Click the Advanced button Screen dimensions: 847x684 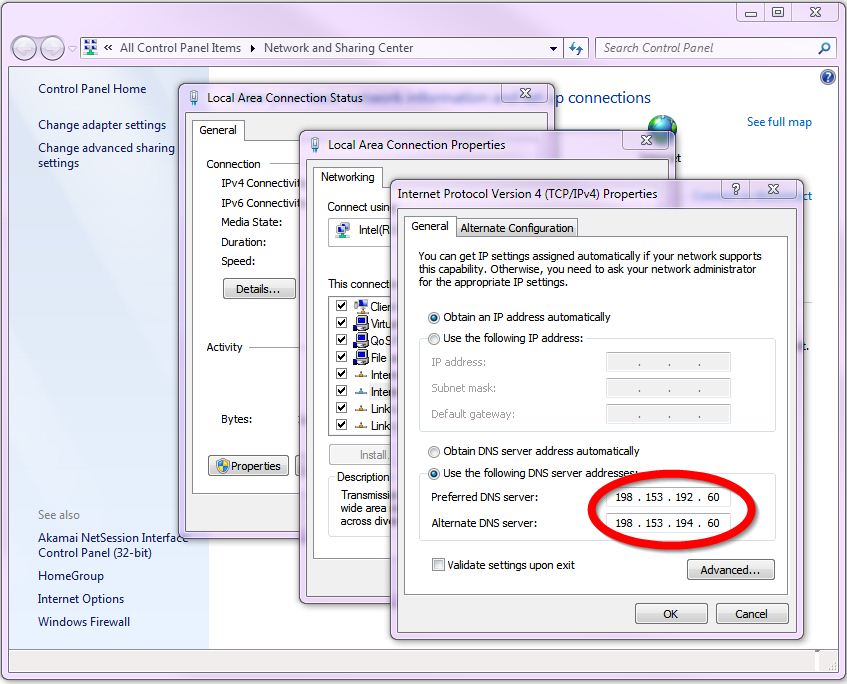[730, 570]
